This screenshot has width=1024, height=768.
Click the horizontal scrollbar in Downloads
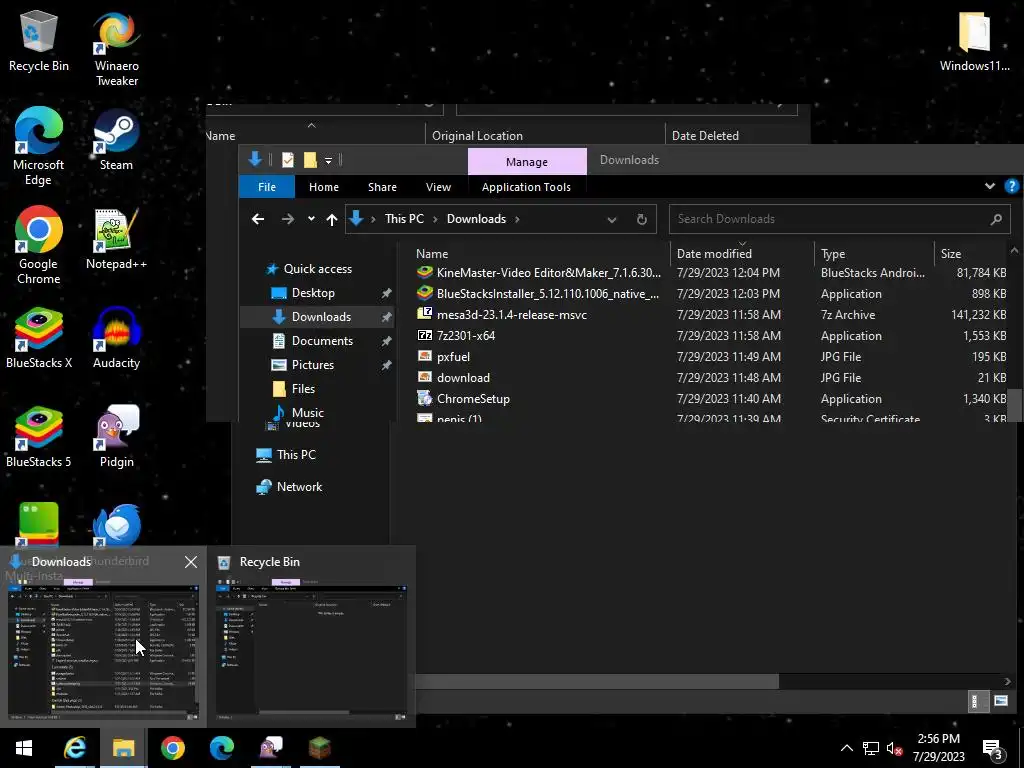pyautogui.click(x=596, y=682)
